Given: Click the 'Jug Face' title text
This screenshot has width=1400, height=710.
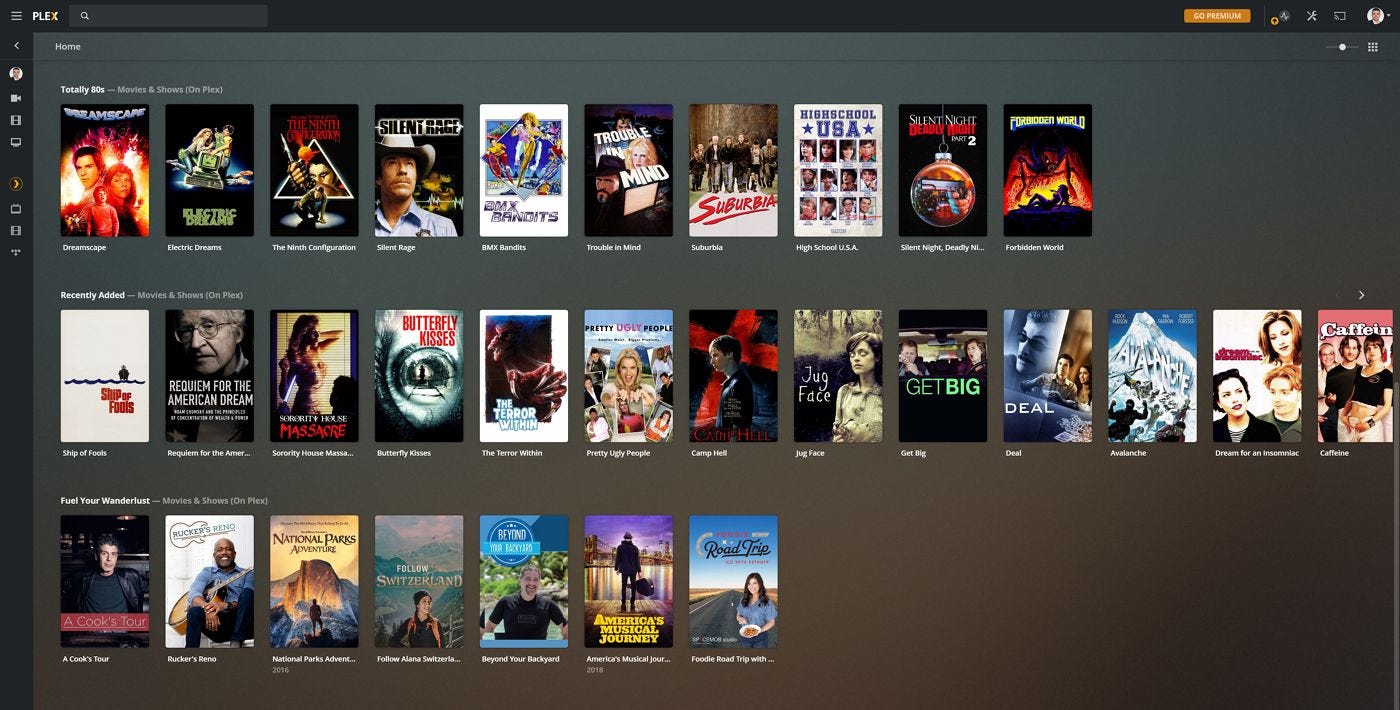Looking at the screenshot, I should click(x=810, y=453).
